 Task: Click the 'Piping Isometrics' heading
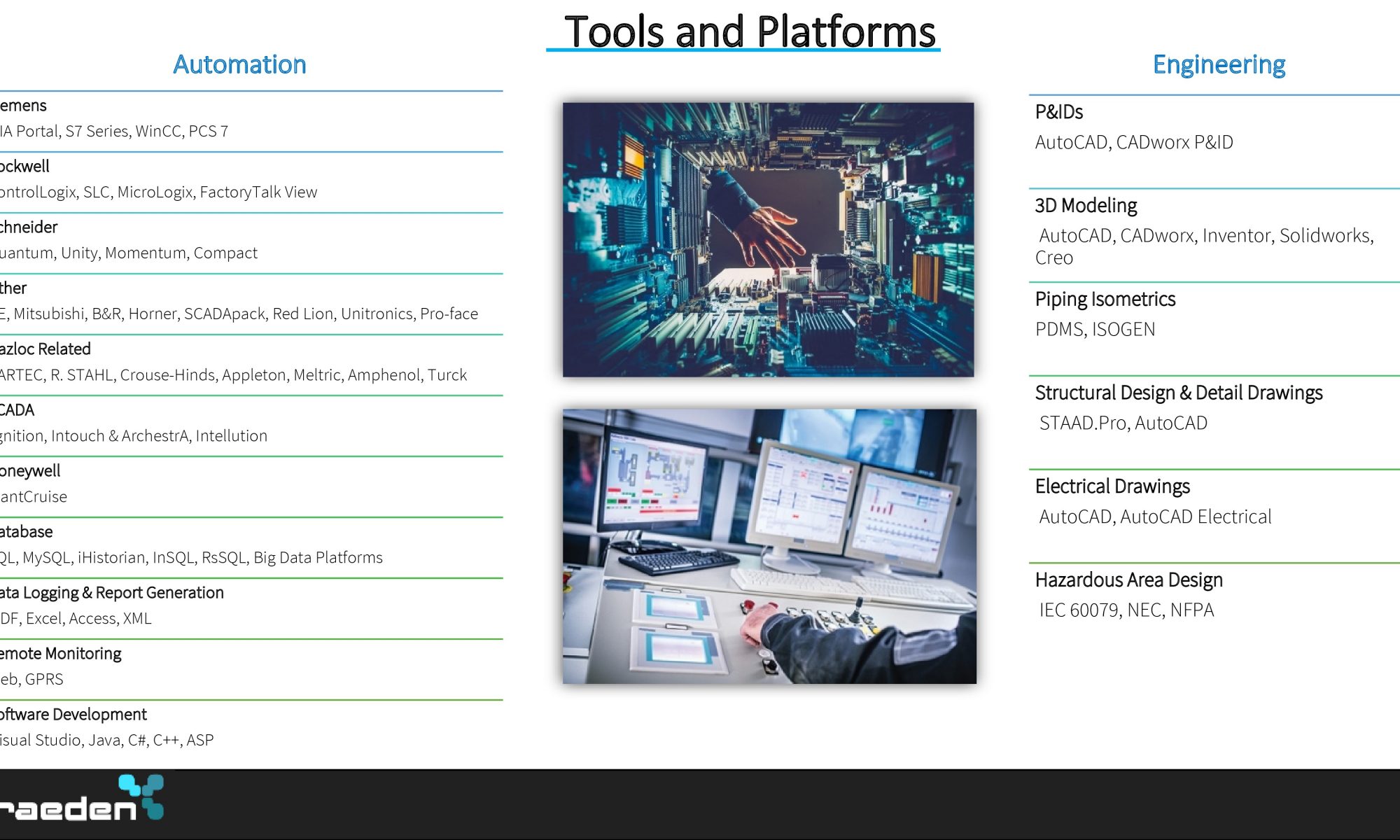pyautogui.click(x=1105, y=300)
